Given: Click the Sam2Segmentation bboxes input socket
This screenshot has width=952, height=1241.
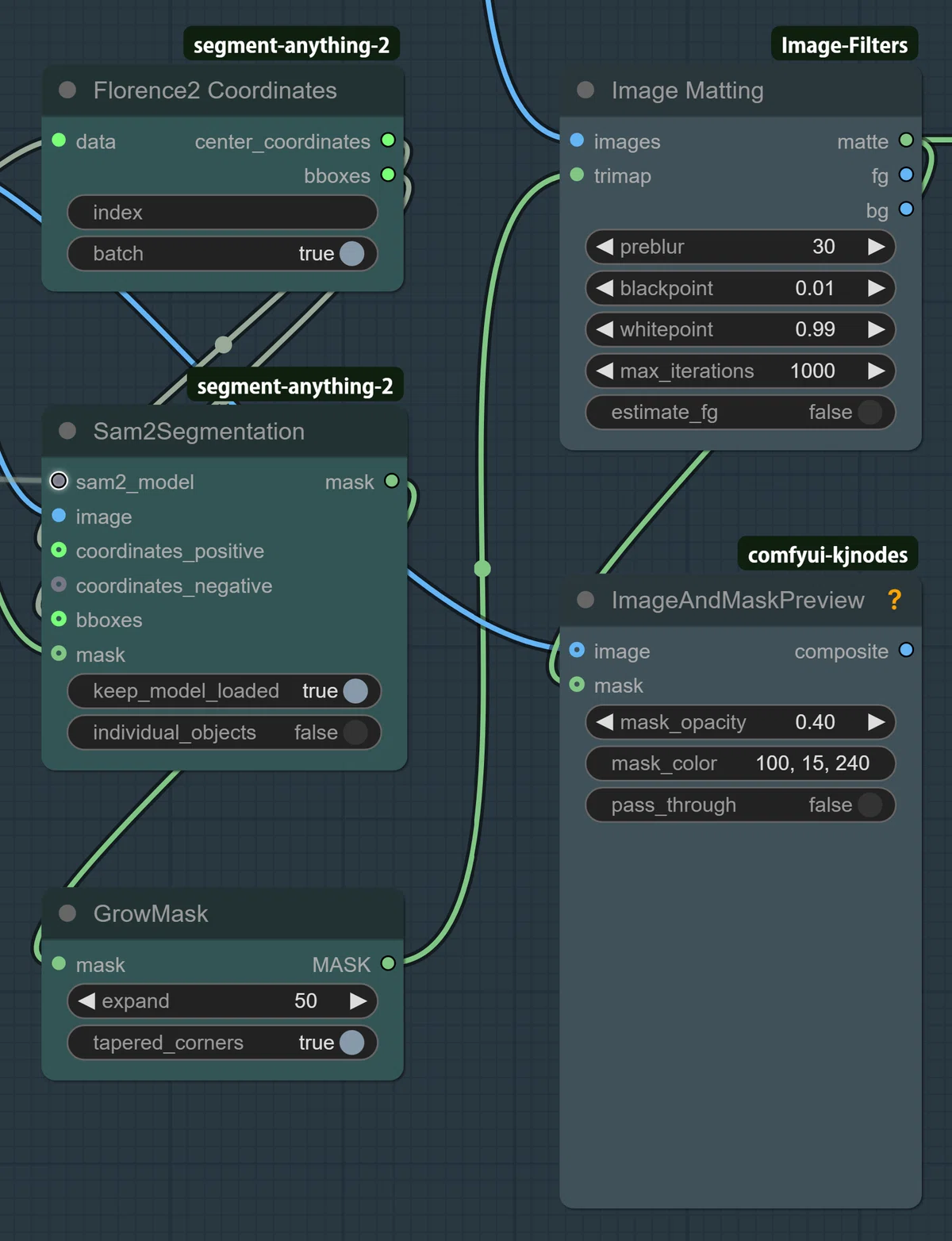Looking at the screenshot, I should (x=59, y=619).
